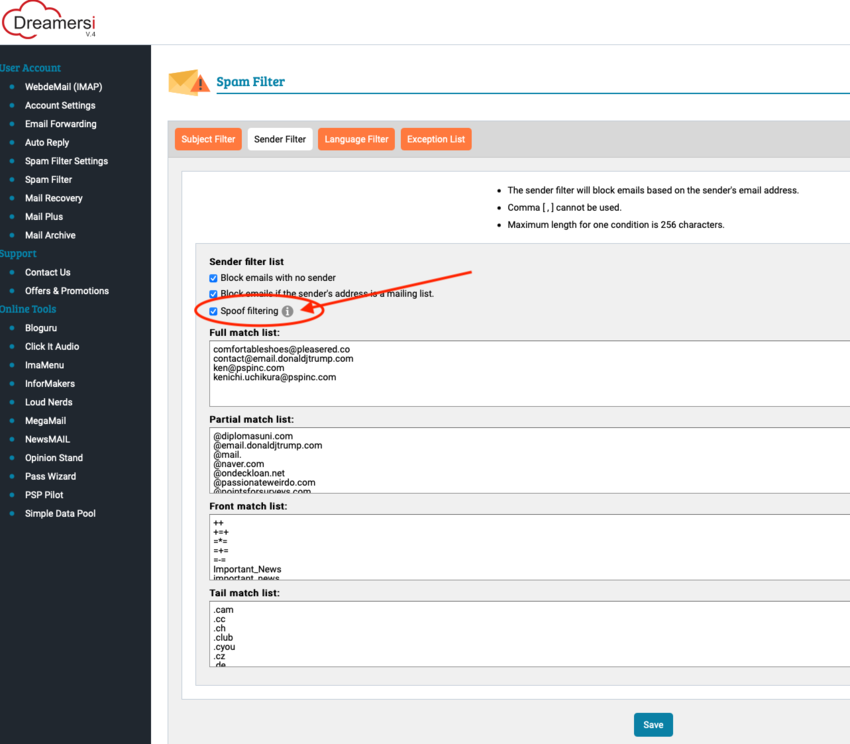Click Important_News in Front match list
Image resolution: width=850 pixels, height=744 pixels.
click(247, 569)
